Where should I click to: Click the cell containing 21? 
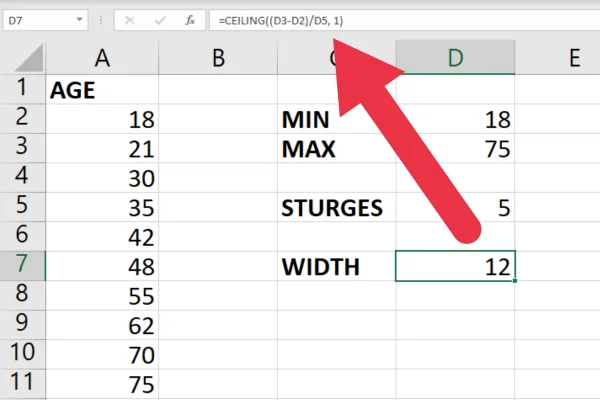[x=102, y=148]
